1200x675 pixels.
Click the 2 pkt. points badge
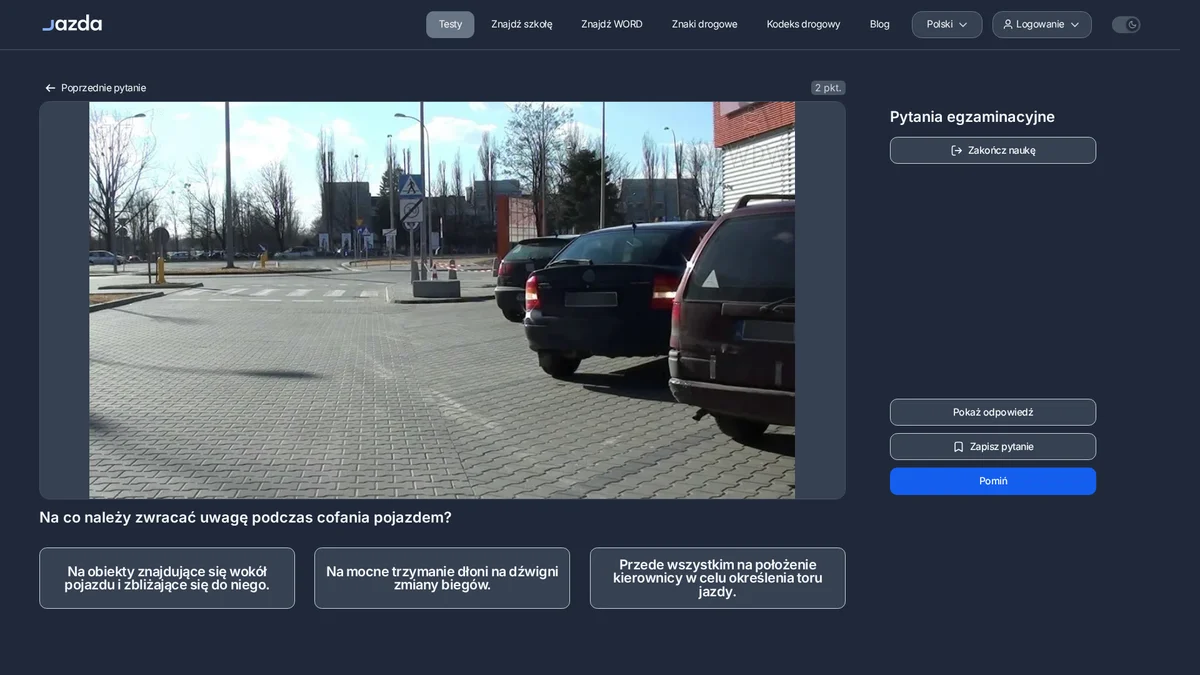pos(828,88)
